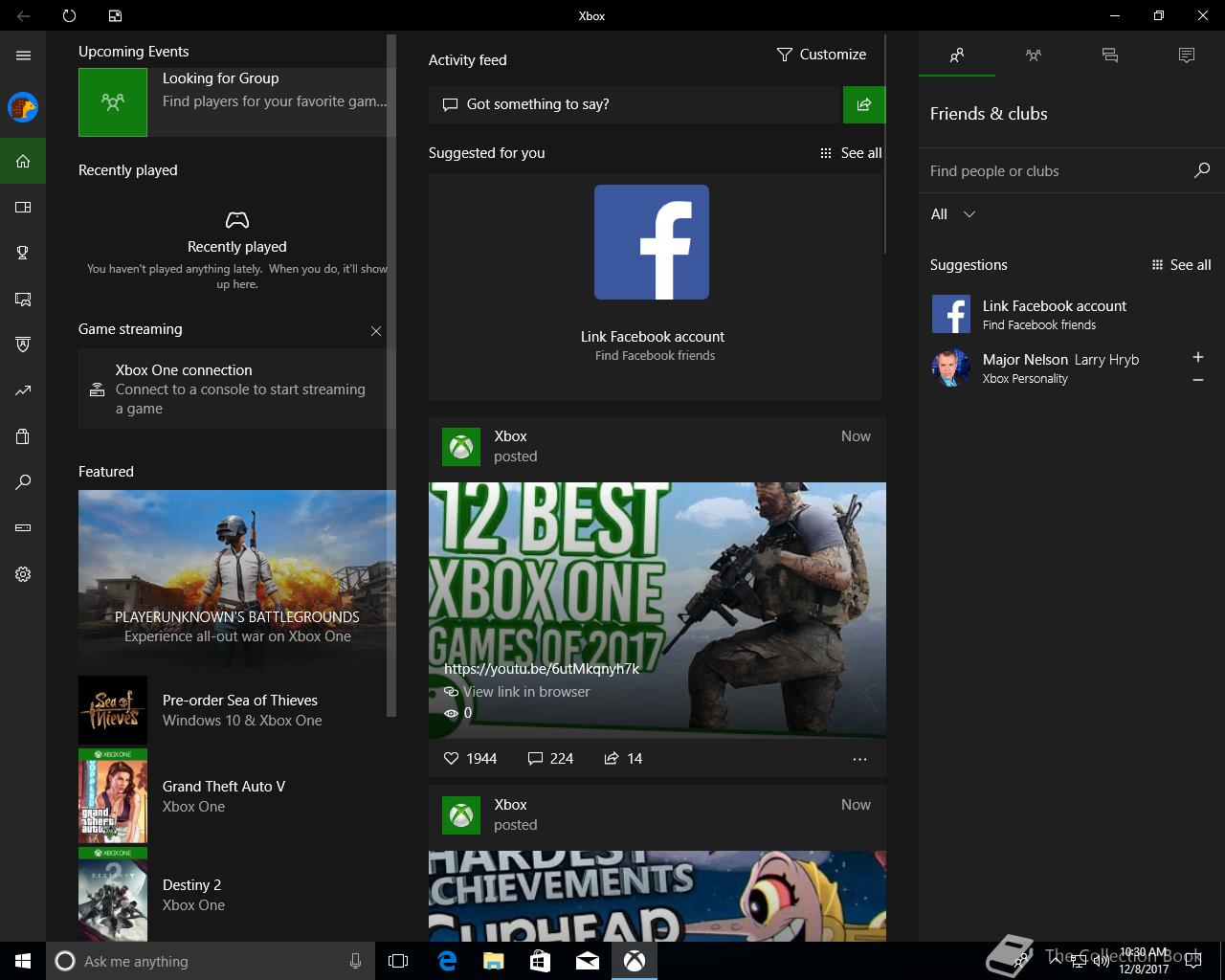Screen dimensions: 1225x980
Task: Open My games in sidebar
Action: [x=23, y=207]
